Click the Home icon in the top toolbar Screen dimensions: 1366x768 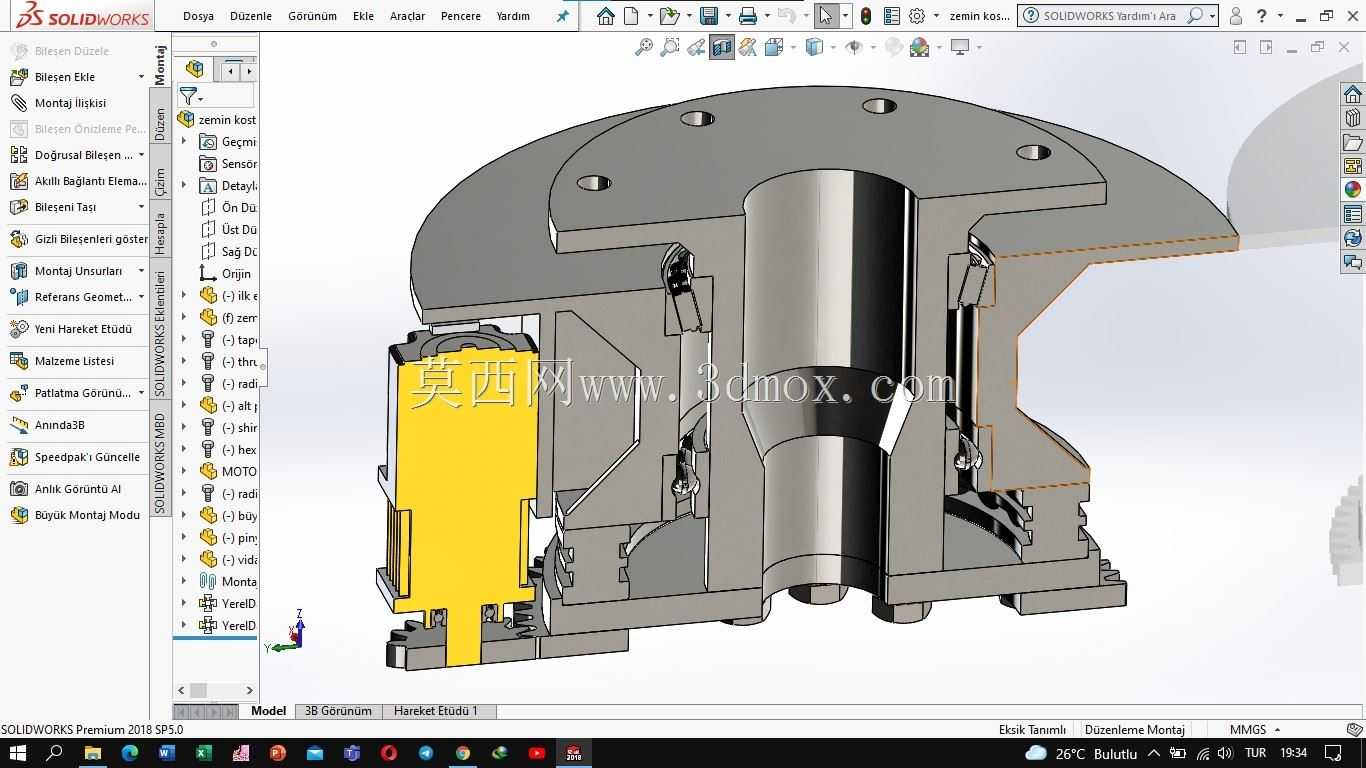click(605, 16)
